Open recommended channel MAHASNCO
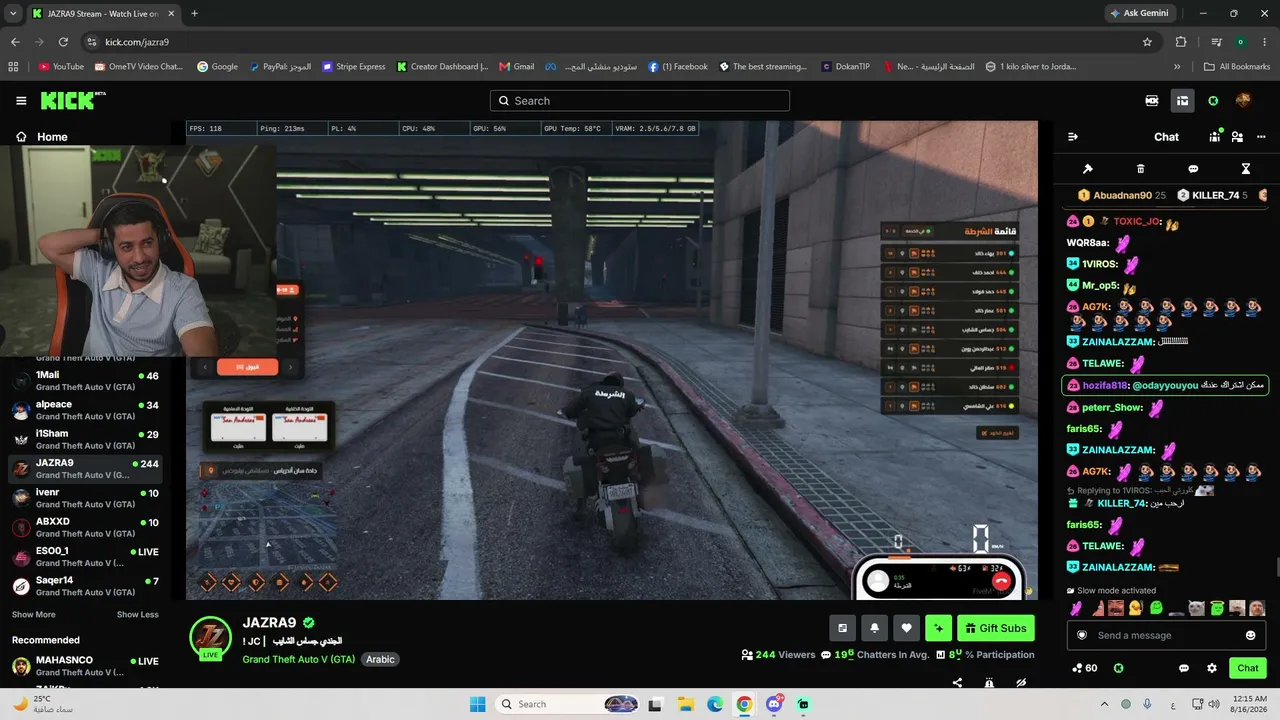 click(85, 666)
